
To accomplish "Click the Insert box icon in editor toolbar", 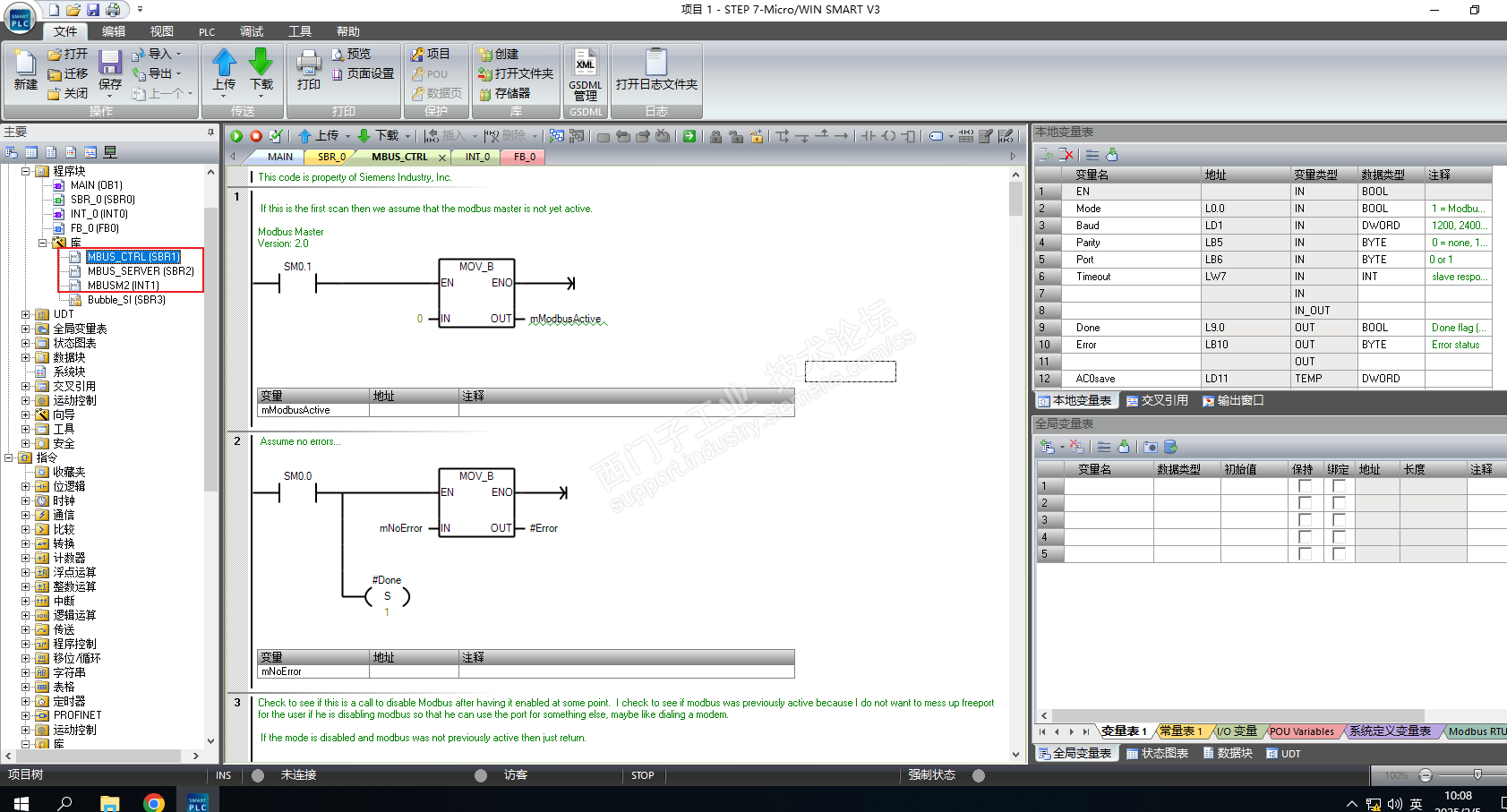I will point(909,136).
